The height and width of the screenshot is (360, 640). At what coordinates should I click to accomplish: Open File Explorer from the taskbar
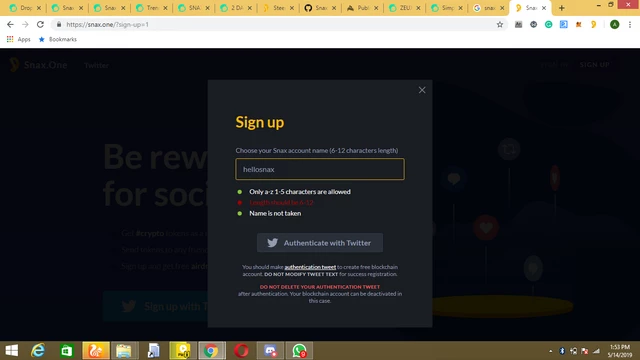124,351
